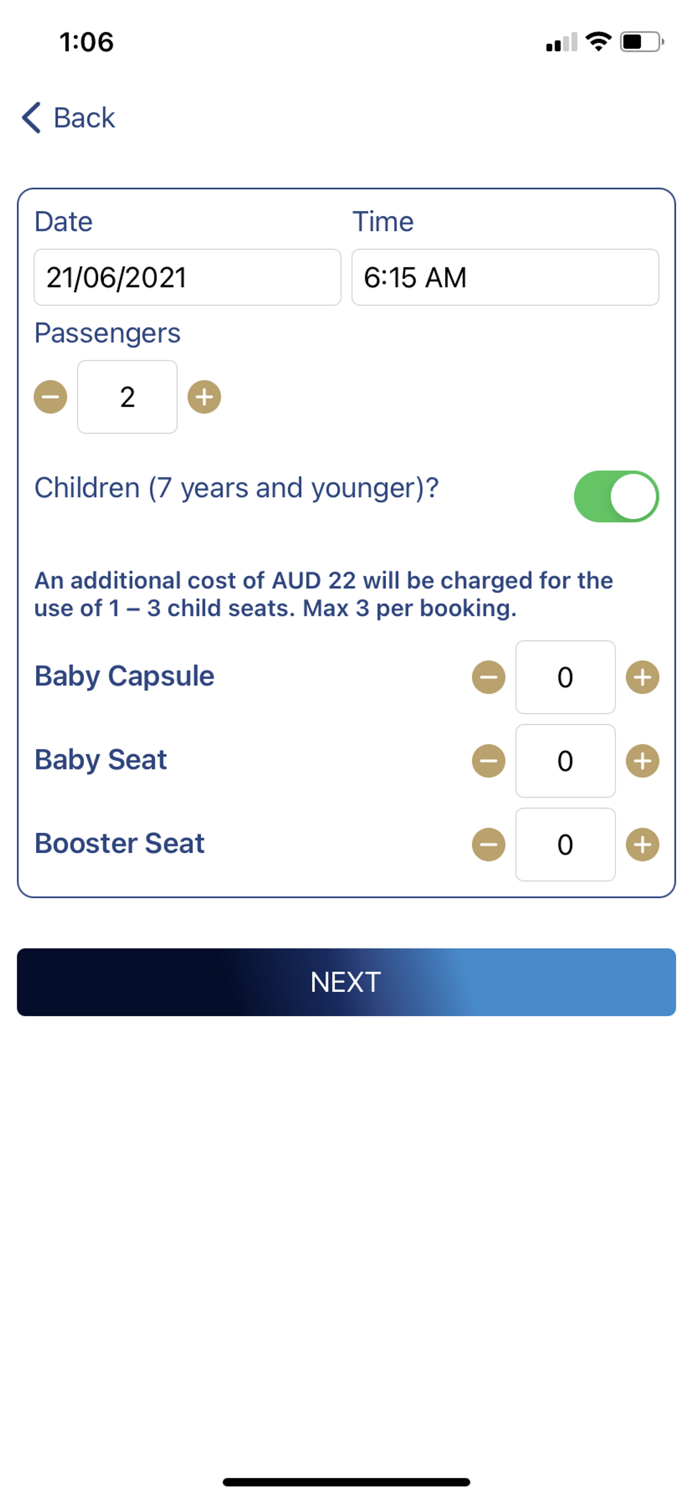This screenshot has height=1500, width=693.
Task: Decrease the Baby Seat quantity minus icon
Action: tap(489, 760)
